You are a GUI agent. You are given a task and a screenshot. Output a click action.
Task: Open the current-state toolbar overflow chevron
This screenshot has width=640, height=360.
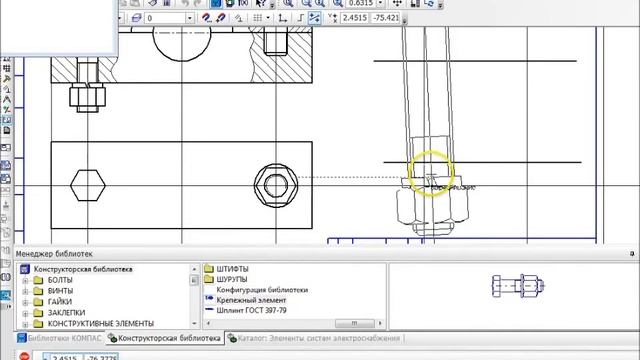point(404,20)
